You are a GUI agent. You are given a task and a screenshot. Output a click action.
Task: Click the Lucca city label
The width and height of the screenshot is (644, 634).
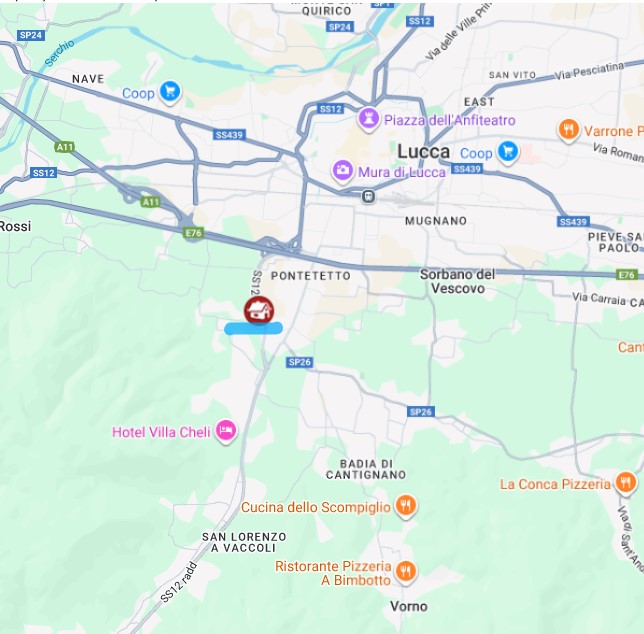423,152
